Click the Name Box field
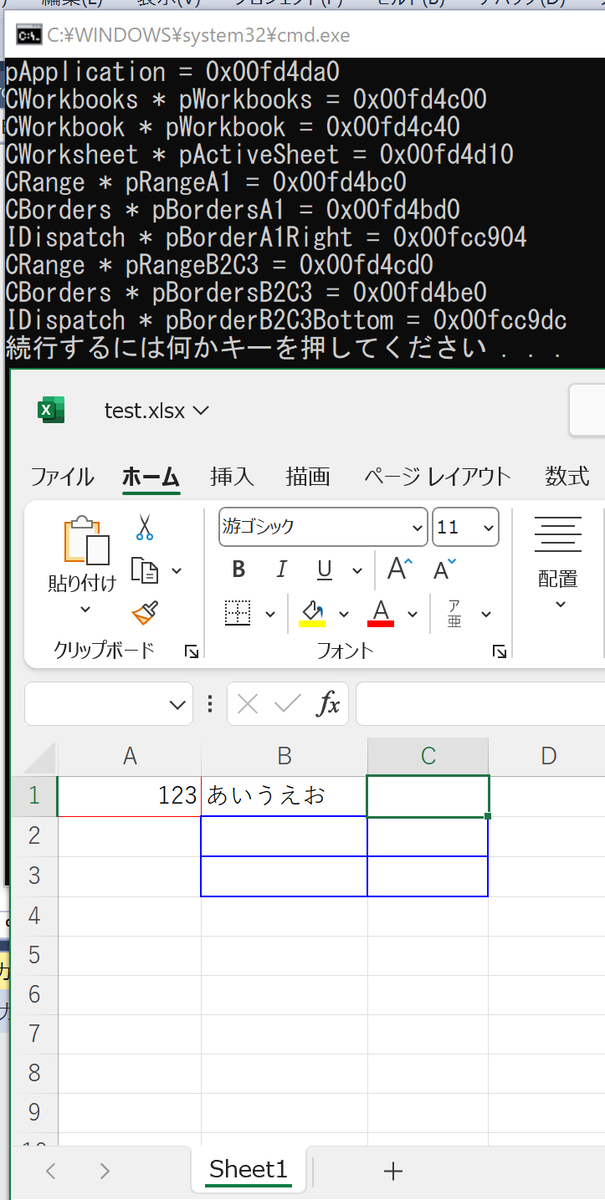The height and width of the screenshot is (1200, 605). (96, 704)
